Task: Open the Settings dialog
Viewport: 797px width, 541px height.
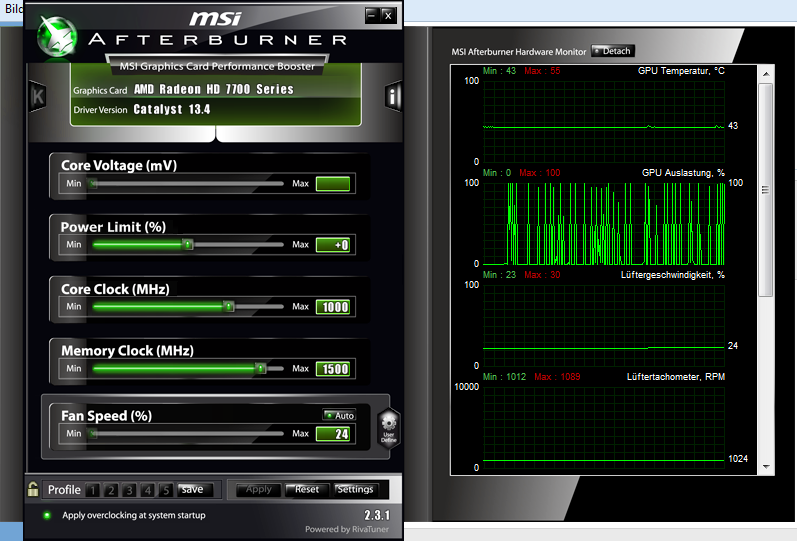Action: point(355,489)
